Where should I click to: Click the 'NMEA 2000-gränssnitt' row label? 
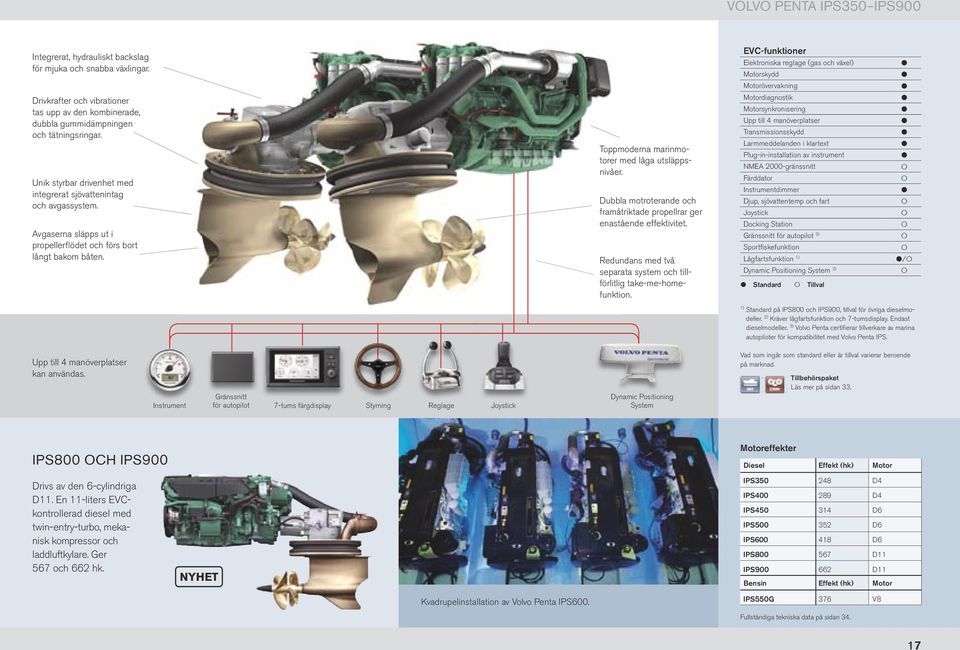click(779, 166)
